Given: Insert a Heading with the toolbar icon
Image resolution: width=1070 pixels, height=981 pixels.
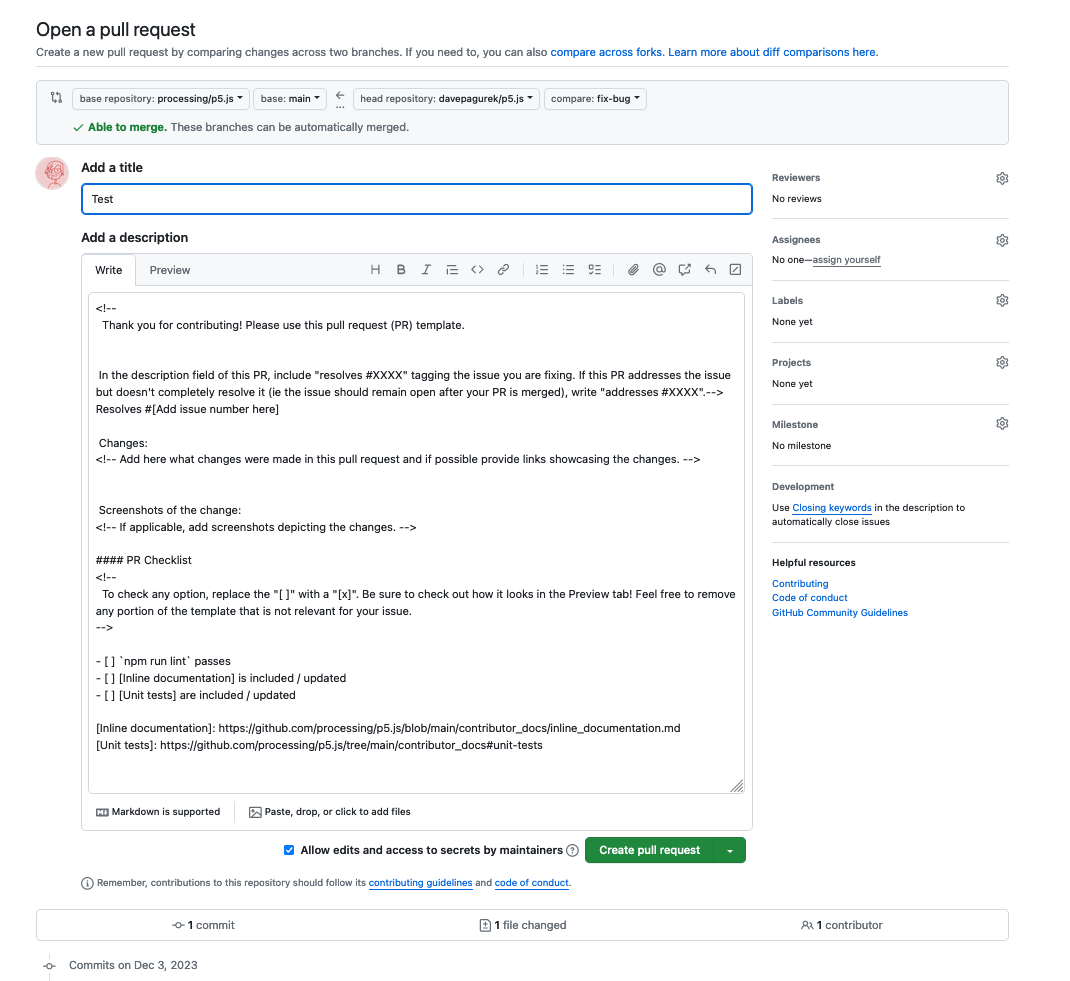Looking at the screenshot, I should coord(375,269).
